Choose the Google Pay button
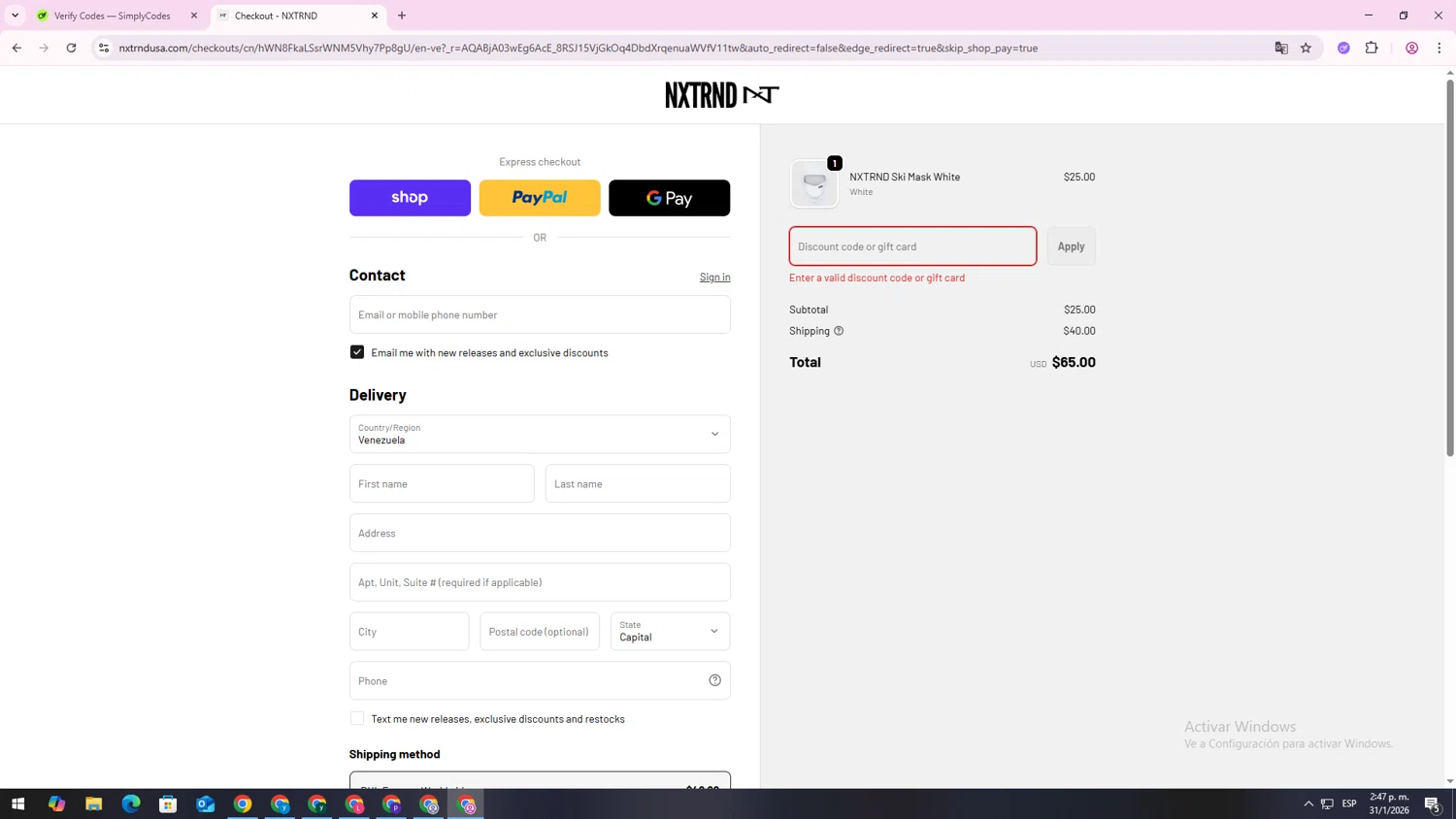This screenshot has width=1456, height=819. 669,198
